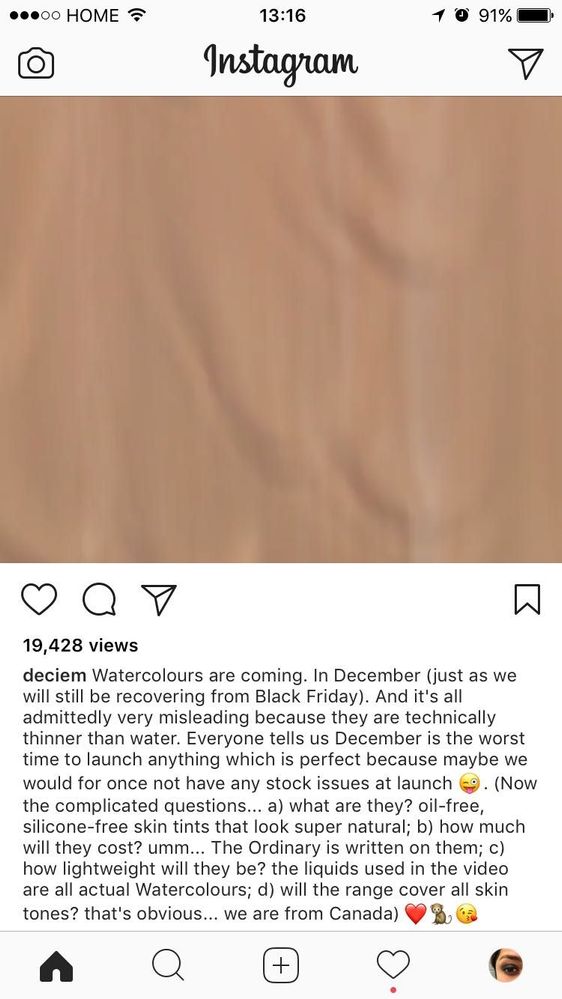Tap the alarm clock status icon
This screenshot has height=999, width=562.
tap(461, 15)
